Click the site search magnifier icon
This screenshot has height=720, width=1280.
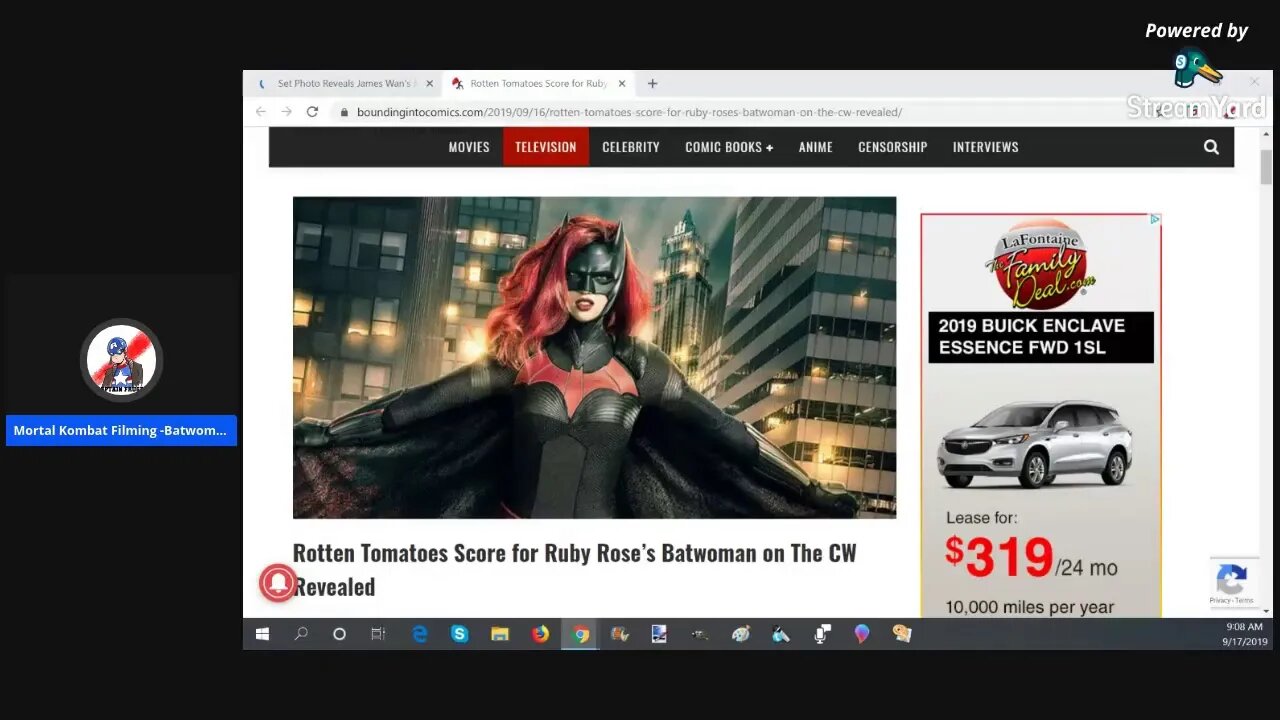1211,147
